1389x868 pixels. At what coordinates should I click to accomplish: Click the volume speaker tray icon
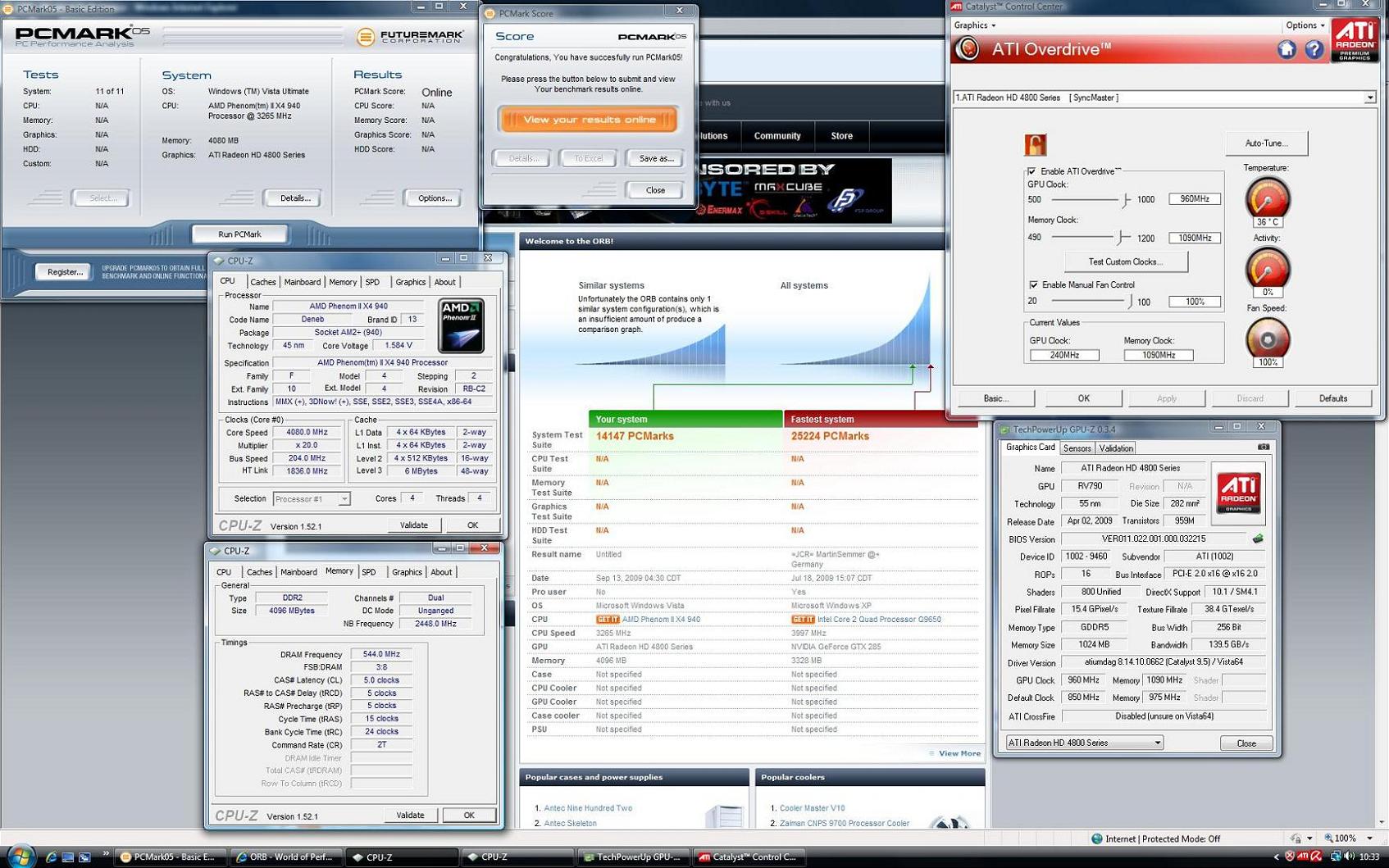click(1349, 857)
